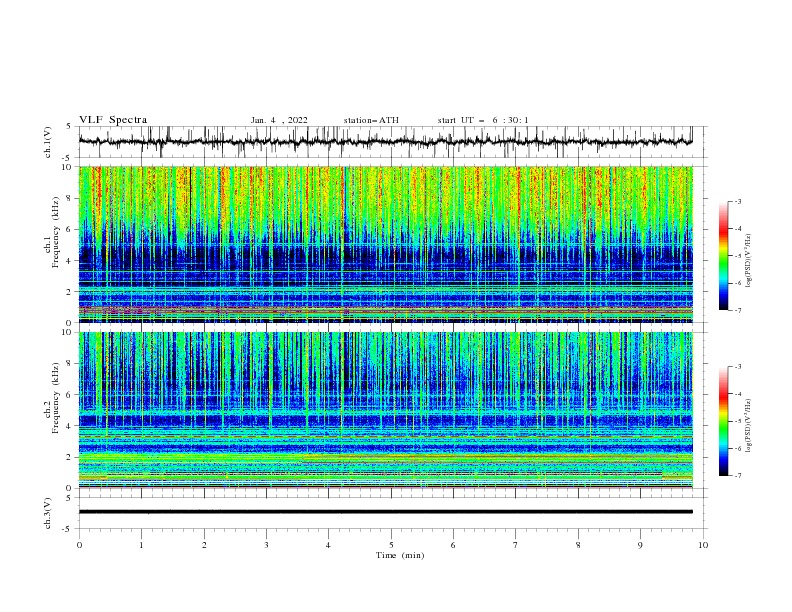Viewport: 792px width, 612px height.
Task: Click the 'Time (min)' axis label
Action: (x=400, y=555)
